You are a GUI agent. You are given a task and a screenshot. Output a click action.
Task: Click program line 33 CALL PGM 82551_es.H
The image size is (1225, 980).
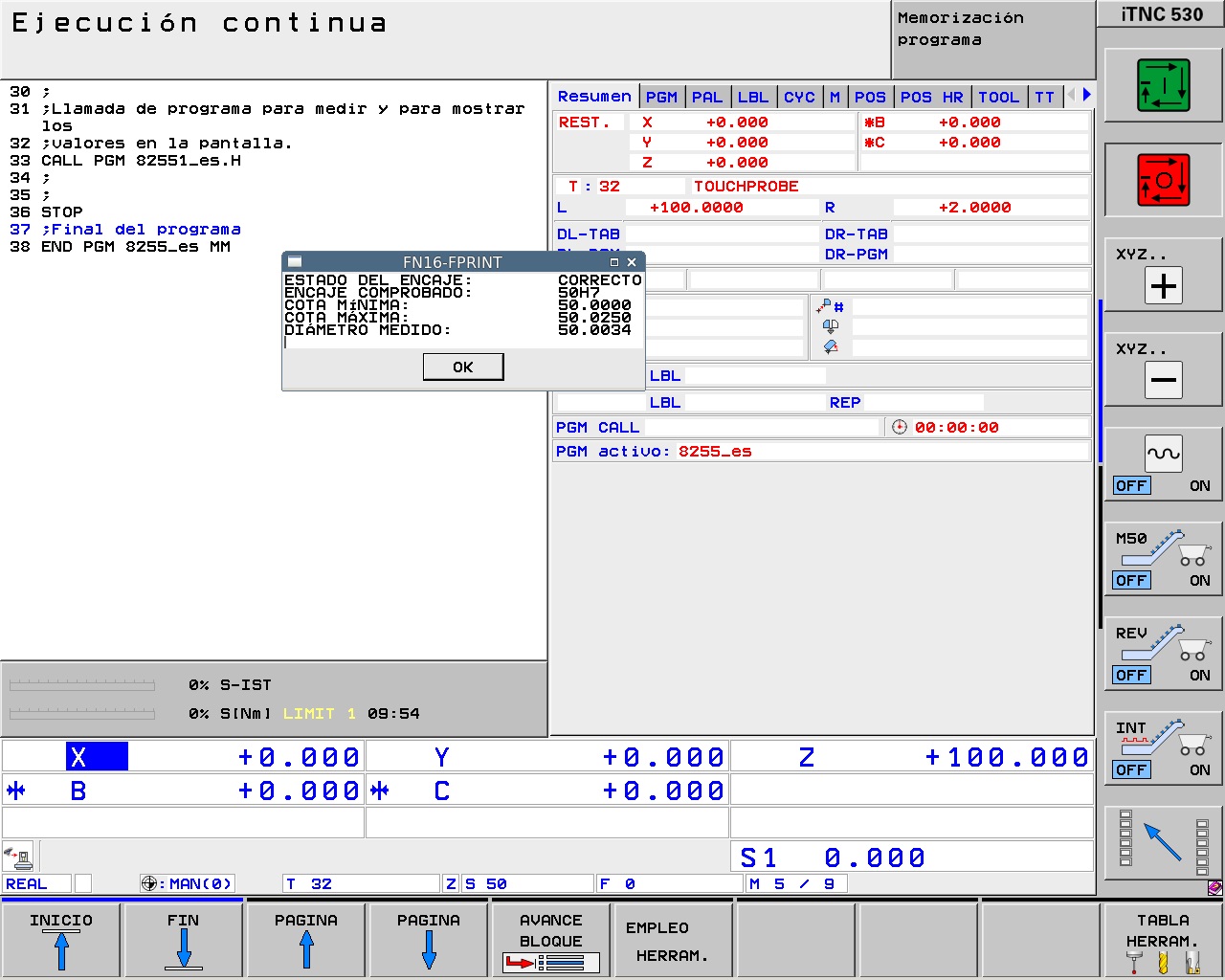click(x=125, y=160)
